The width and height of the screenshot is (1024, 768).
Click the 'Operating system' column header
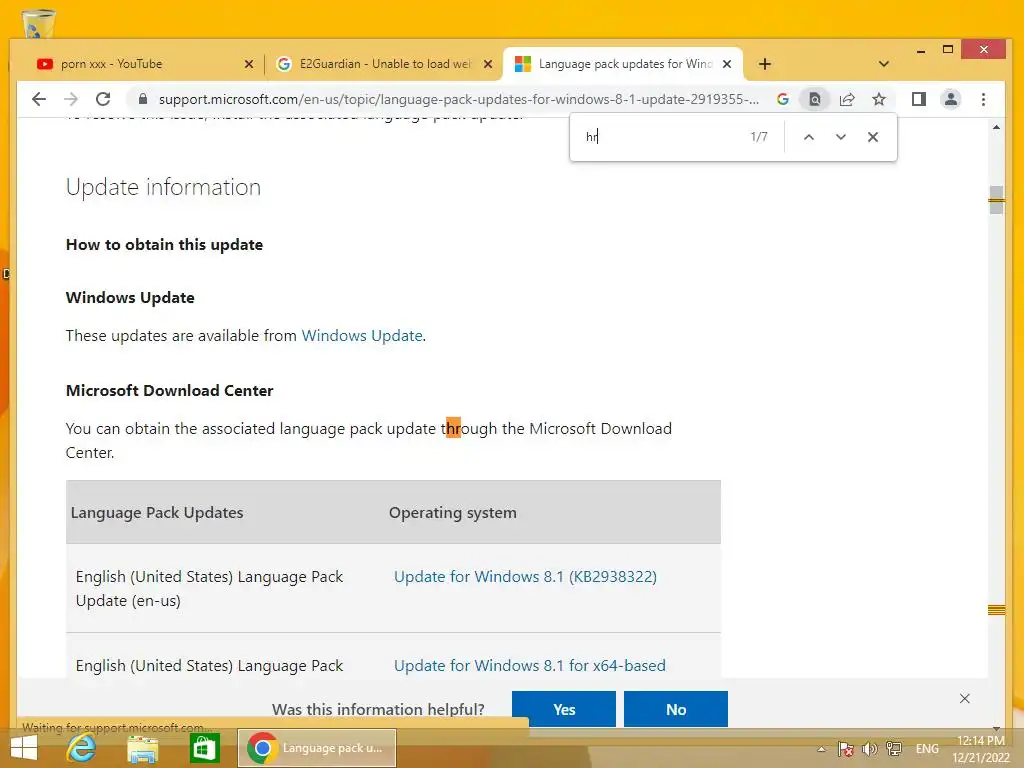pyautogui.click(x=453, y=513)
